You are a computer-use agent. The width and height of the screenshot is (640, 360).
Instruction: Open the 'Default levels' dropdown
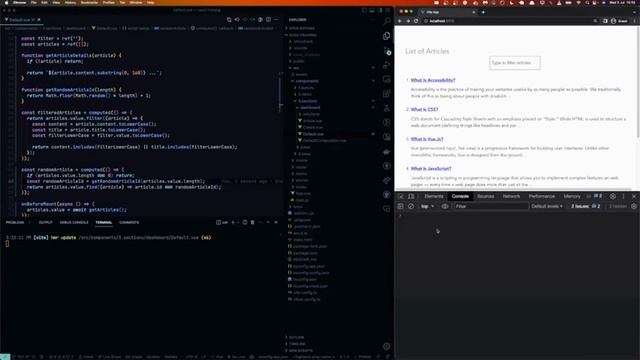(547, 207)
